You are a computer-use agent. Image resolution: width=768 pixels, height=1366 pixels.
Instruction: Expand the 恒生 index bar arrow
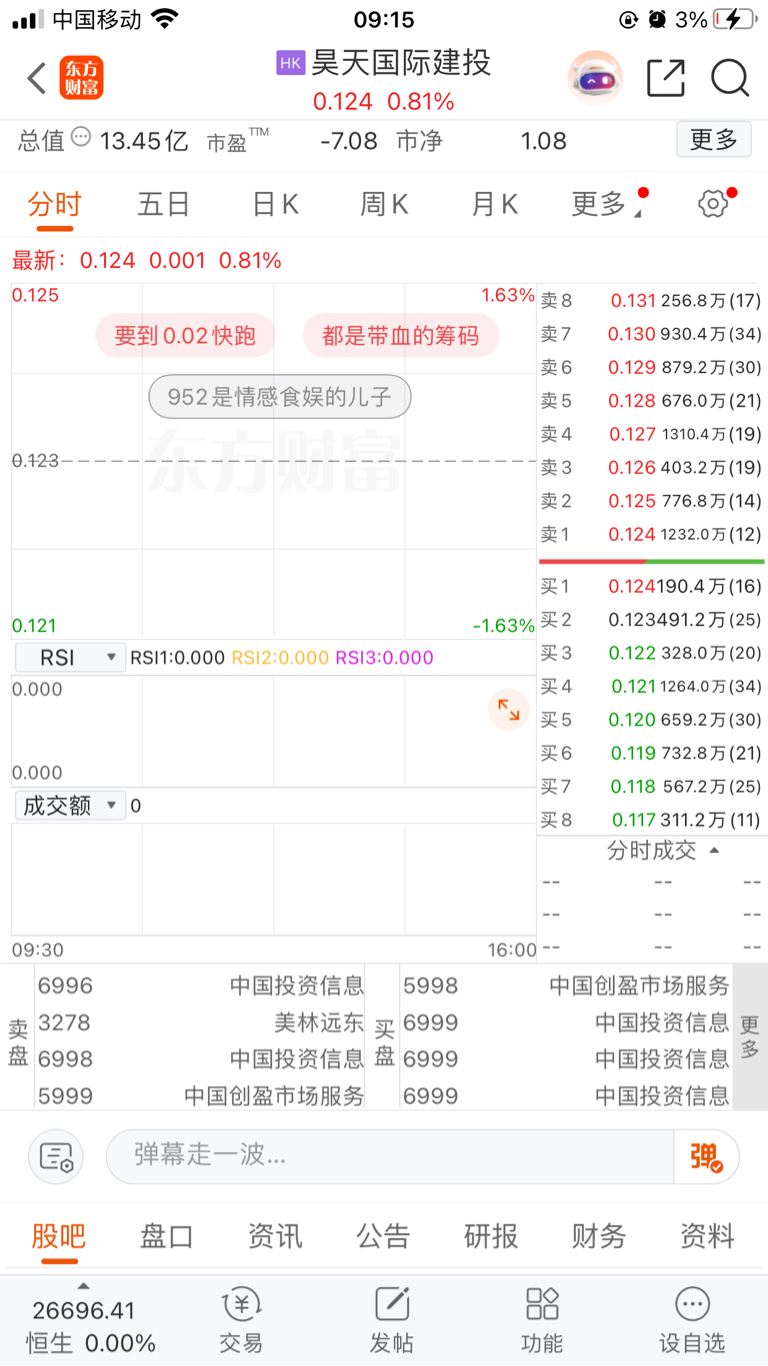coord(83,1286)
